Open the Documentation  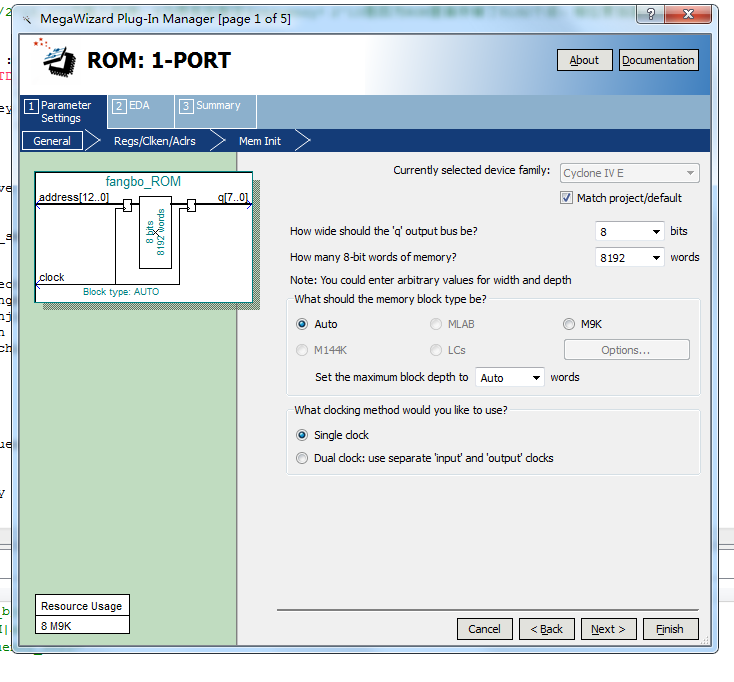658,60
